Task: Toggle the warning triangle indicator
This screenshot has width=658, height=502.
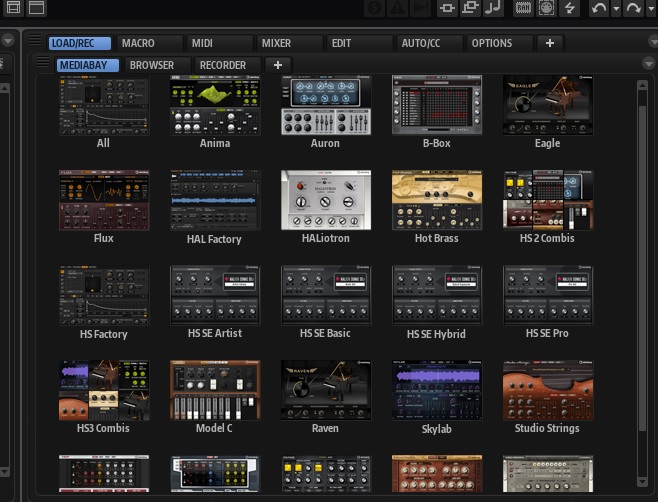Action: coord(397,8)
